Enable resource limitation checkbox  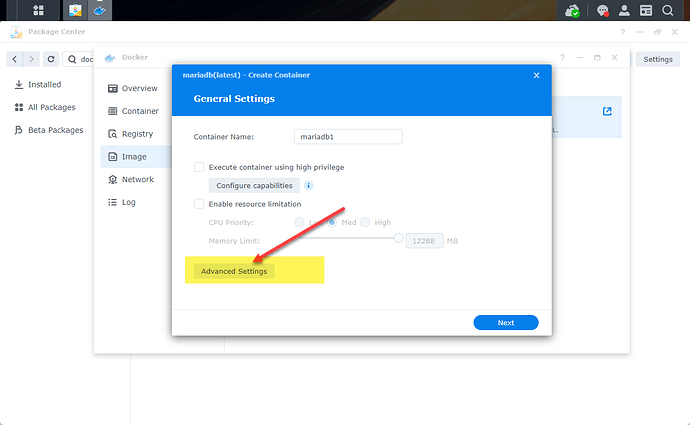point(199,204)
